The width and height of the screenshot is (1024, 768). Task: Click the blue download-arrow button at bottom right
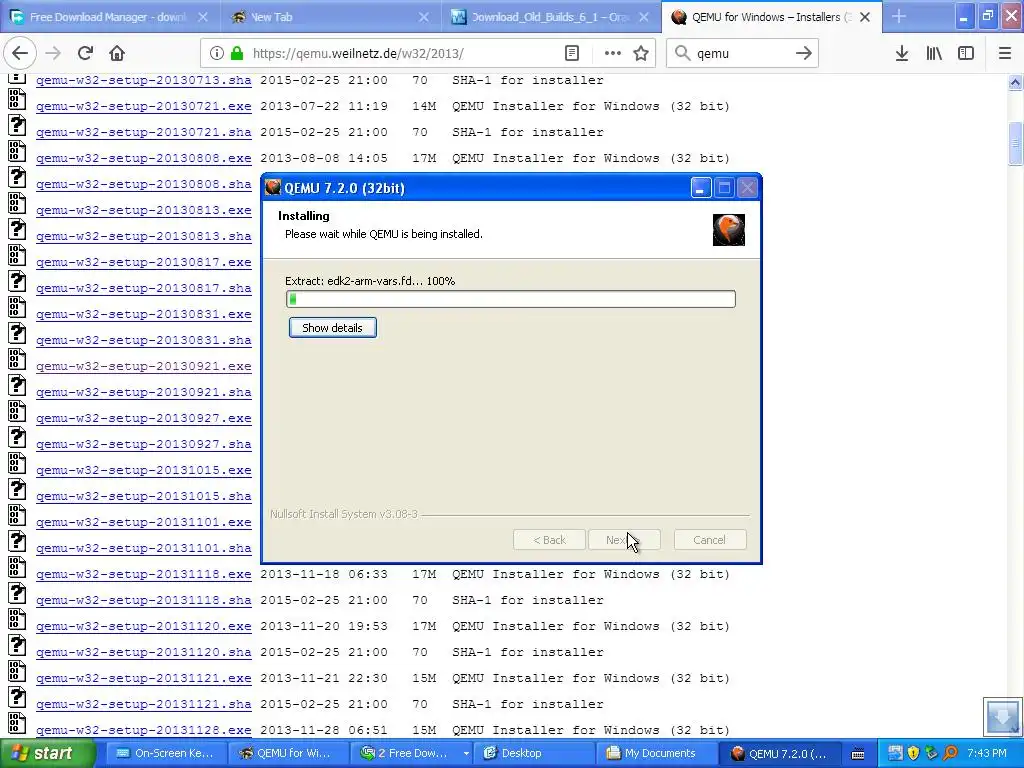tap(1002, 716)
